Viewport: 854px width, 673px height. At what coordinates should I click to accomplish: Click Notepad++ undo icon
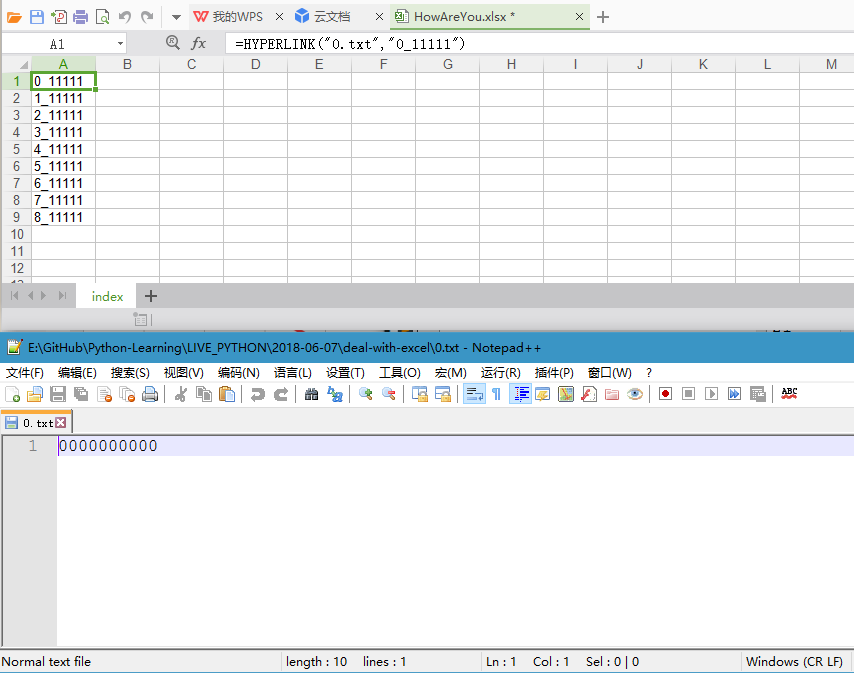point(258,394)
